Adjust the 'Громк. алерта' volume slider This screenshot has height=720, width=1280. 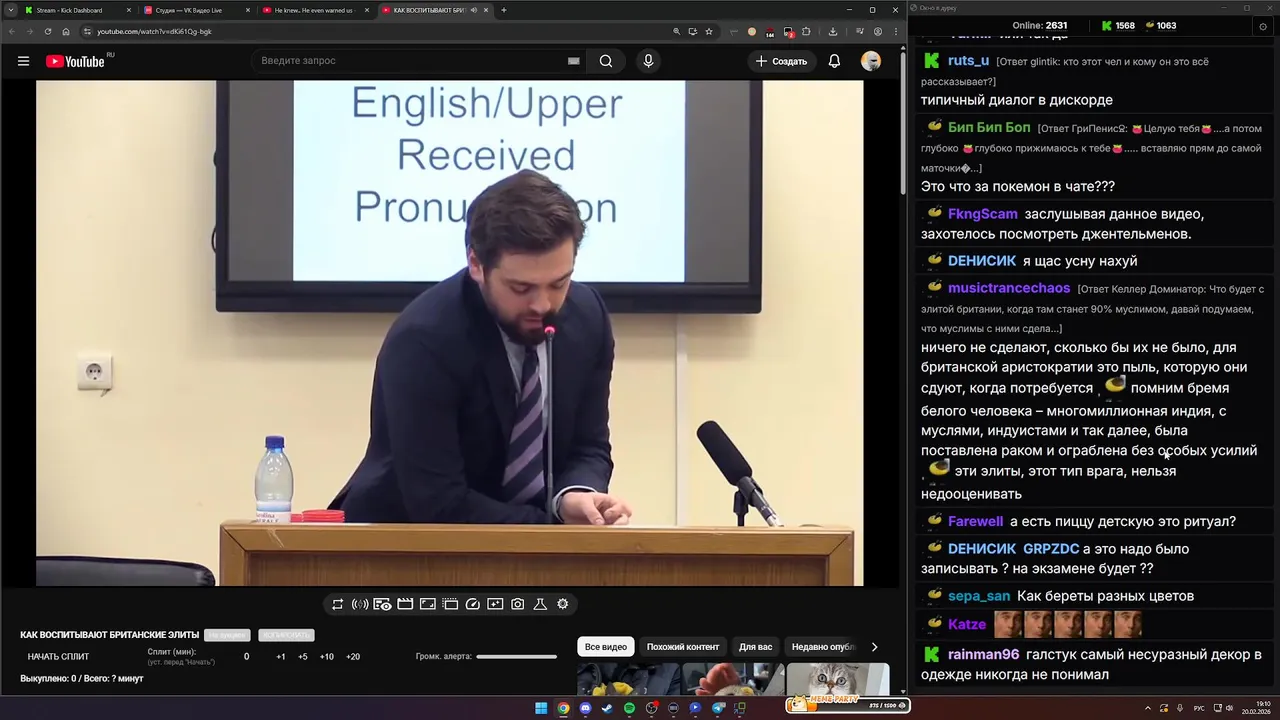[x=516, y=657]
